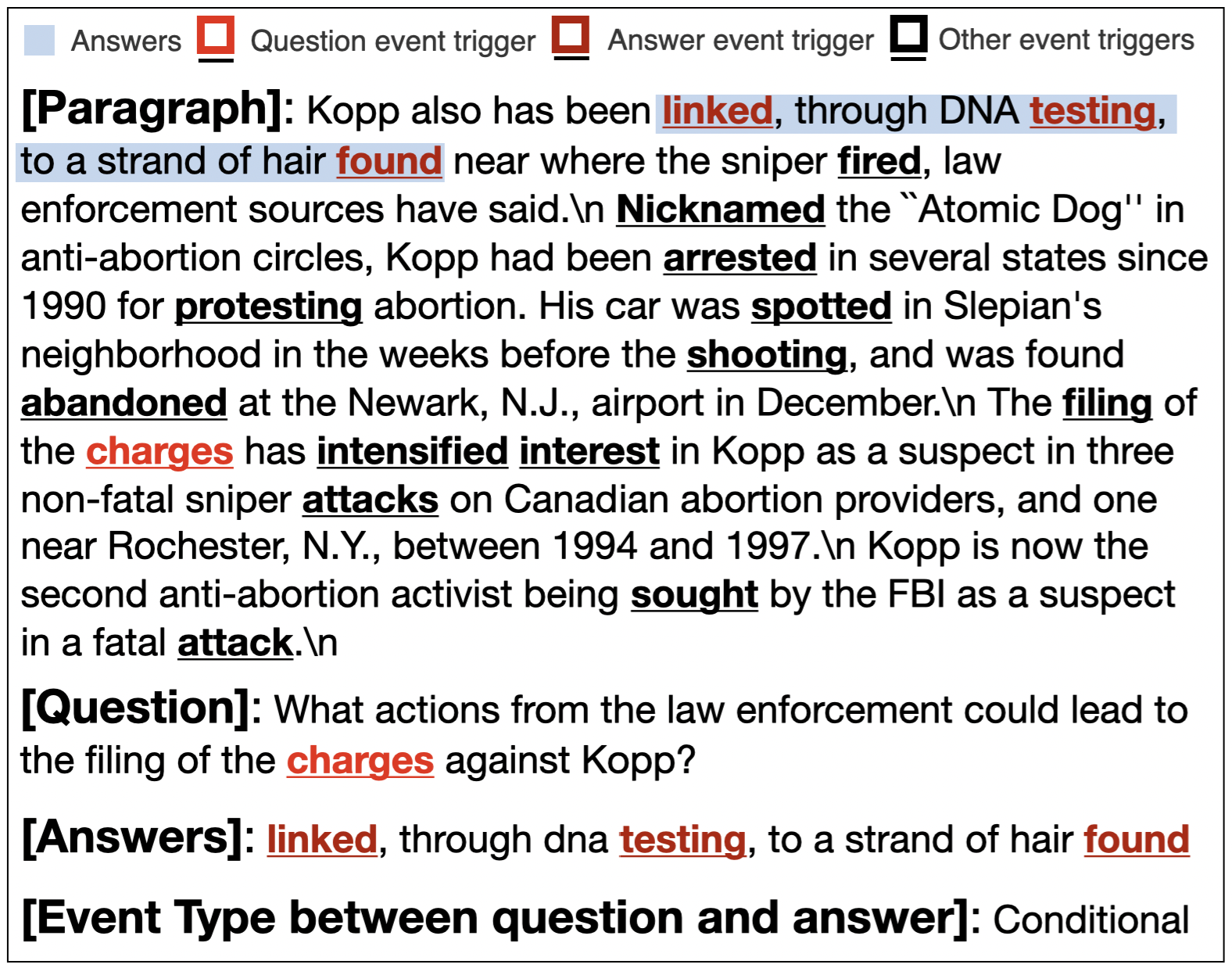Click red 'charges' in the Question line

point(360,761)
